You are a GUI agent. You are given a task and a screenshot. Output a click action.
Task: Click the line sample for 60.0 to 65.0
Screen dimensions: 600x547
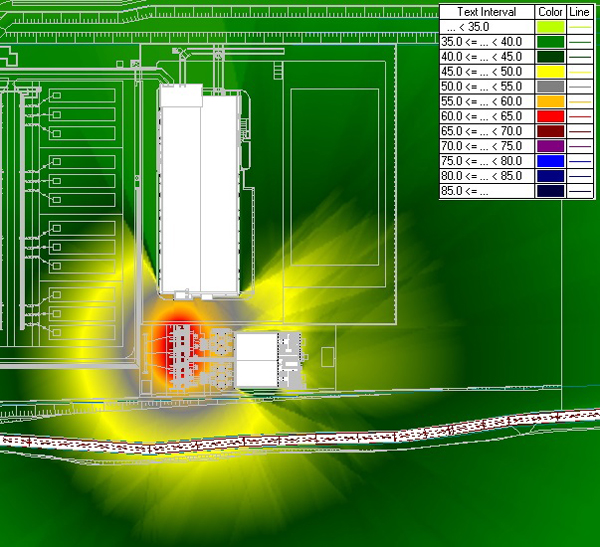(x=580, y=116)
